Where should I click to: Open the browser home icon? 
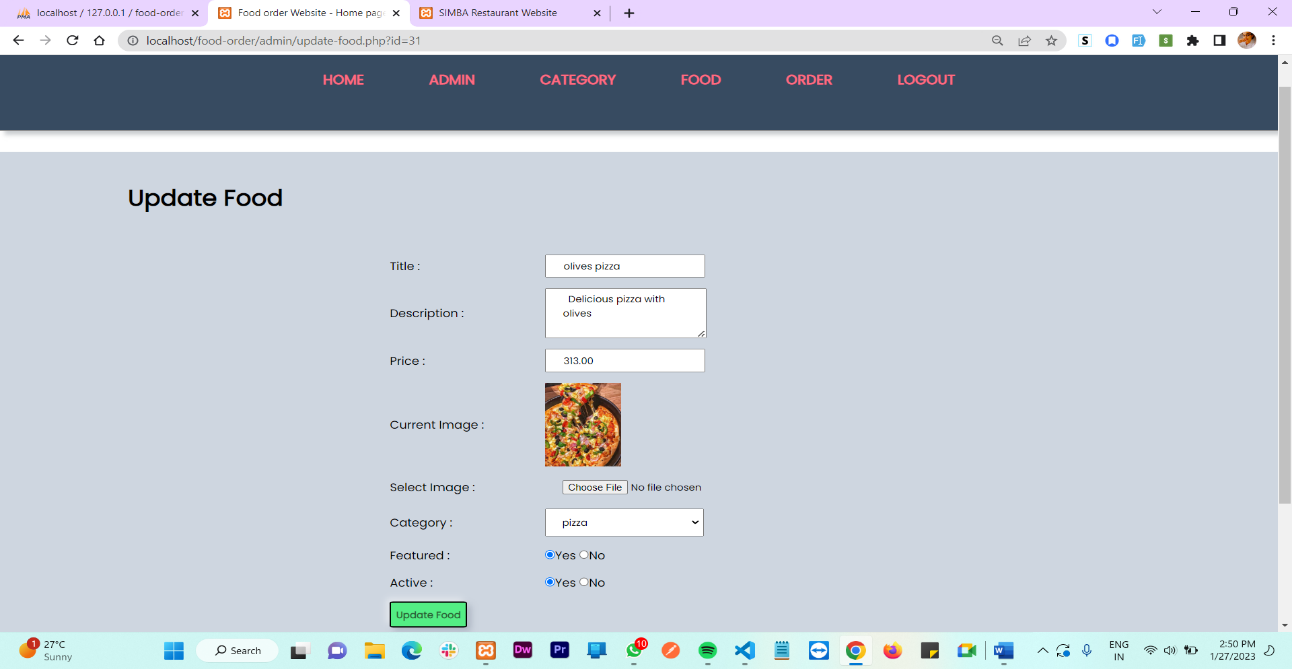98,40
